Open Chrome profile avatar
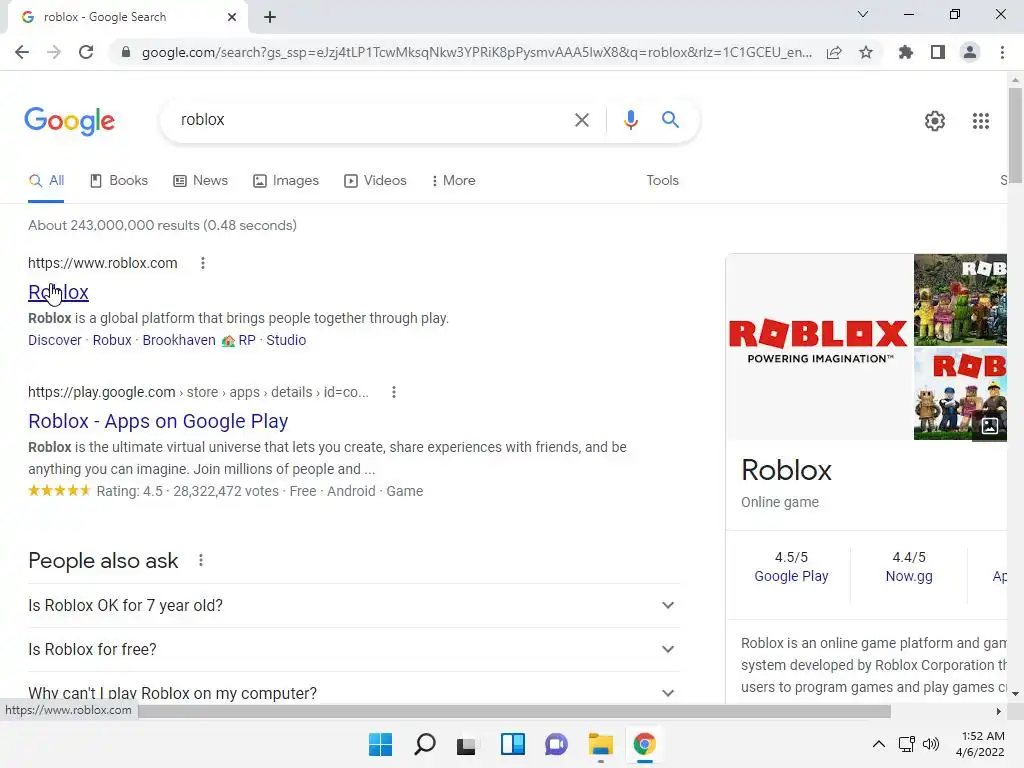 point(970,52)
